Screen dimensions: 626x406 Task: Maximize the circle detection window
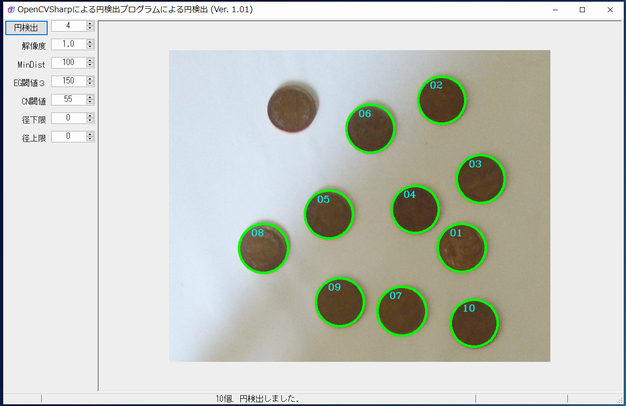(582, 10)
